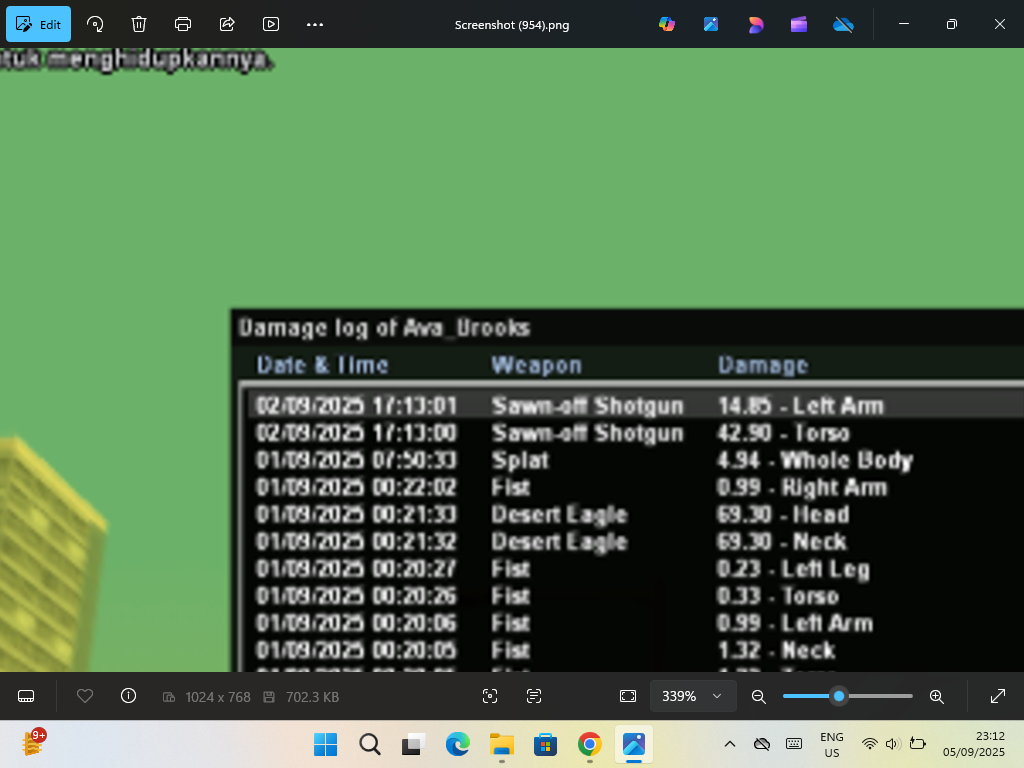1024x768 pixels.
Task: Open the 339% zoom level dropdown
Action: pyautogui.click(x=693, y=696)
